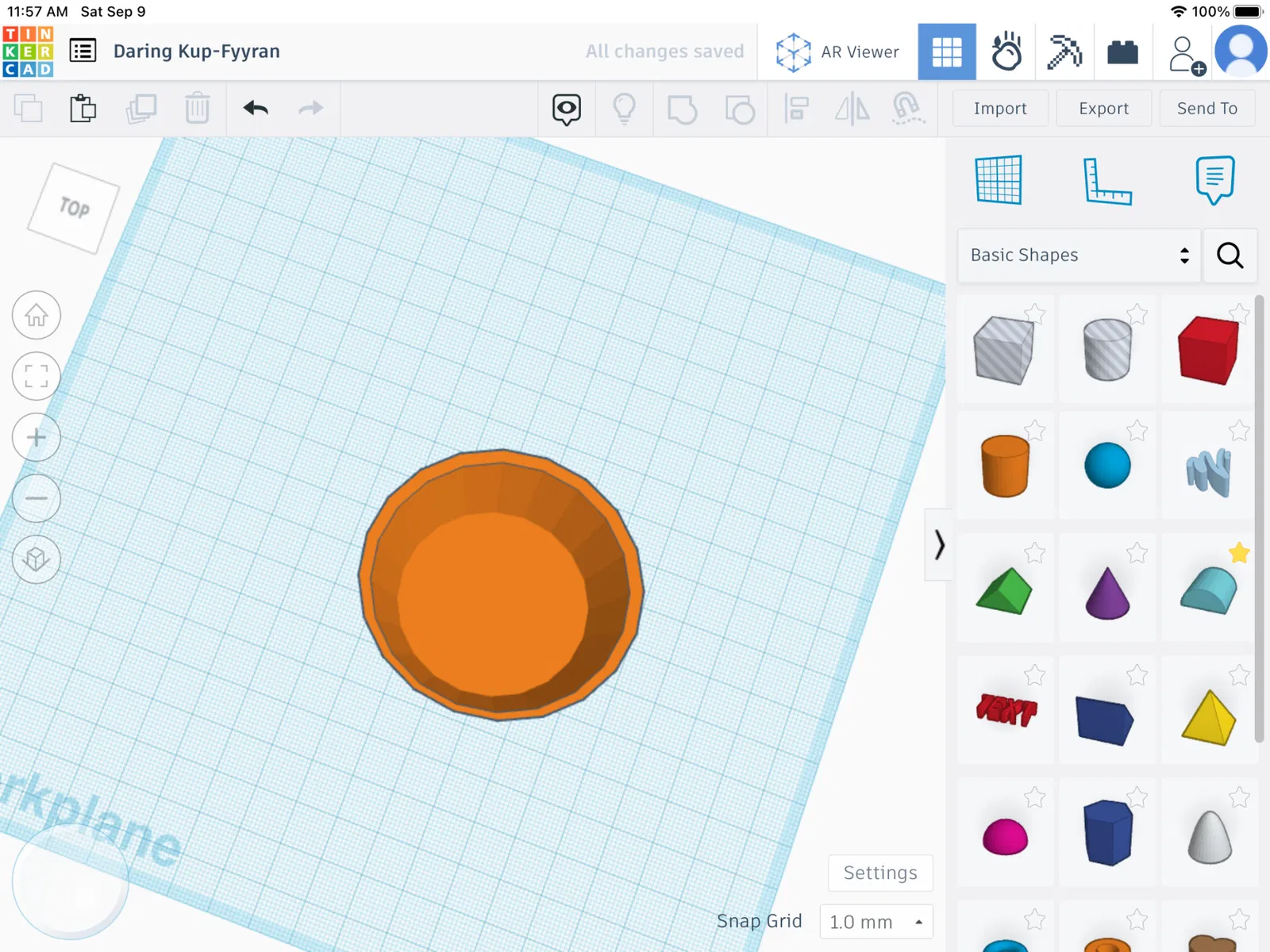Screen dimensions: 1270x952
Task: Switch to the 3D design grid view
Action: click(x=947, y=52)
